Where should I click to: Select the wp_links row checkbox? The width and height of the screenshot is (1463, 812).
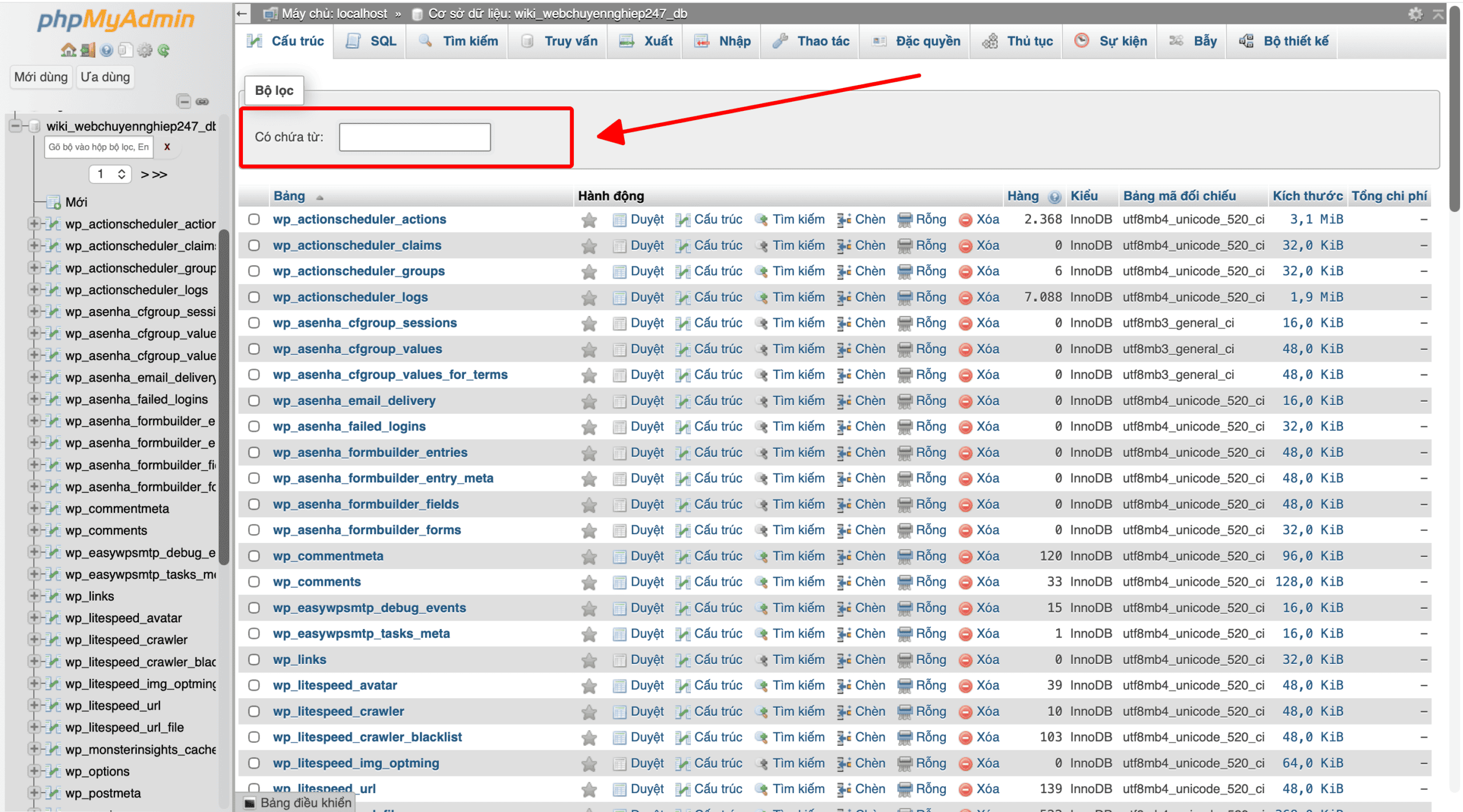point(254,660)
